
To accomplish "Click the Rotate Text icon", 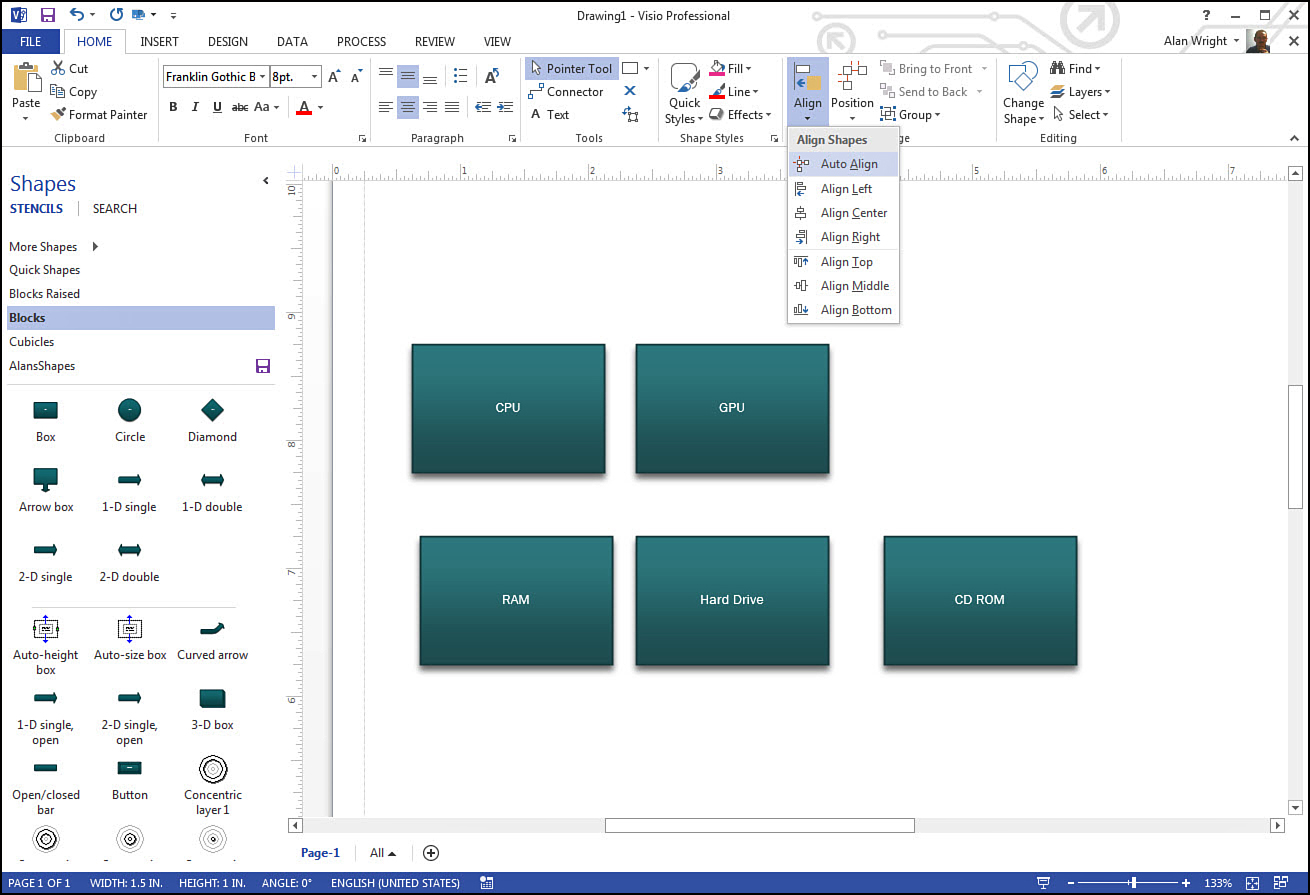I will (491, 77).
